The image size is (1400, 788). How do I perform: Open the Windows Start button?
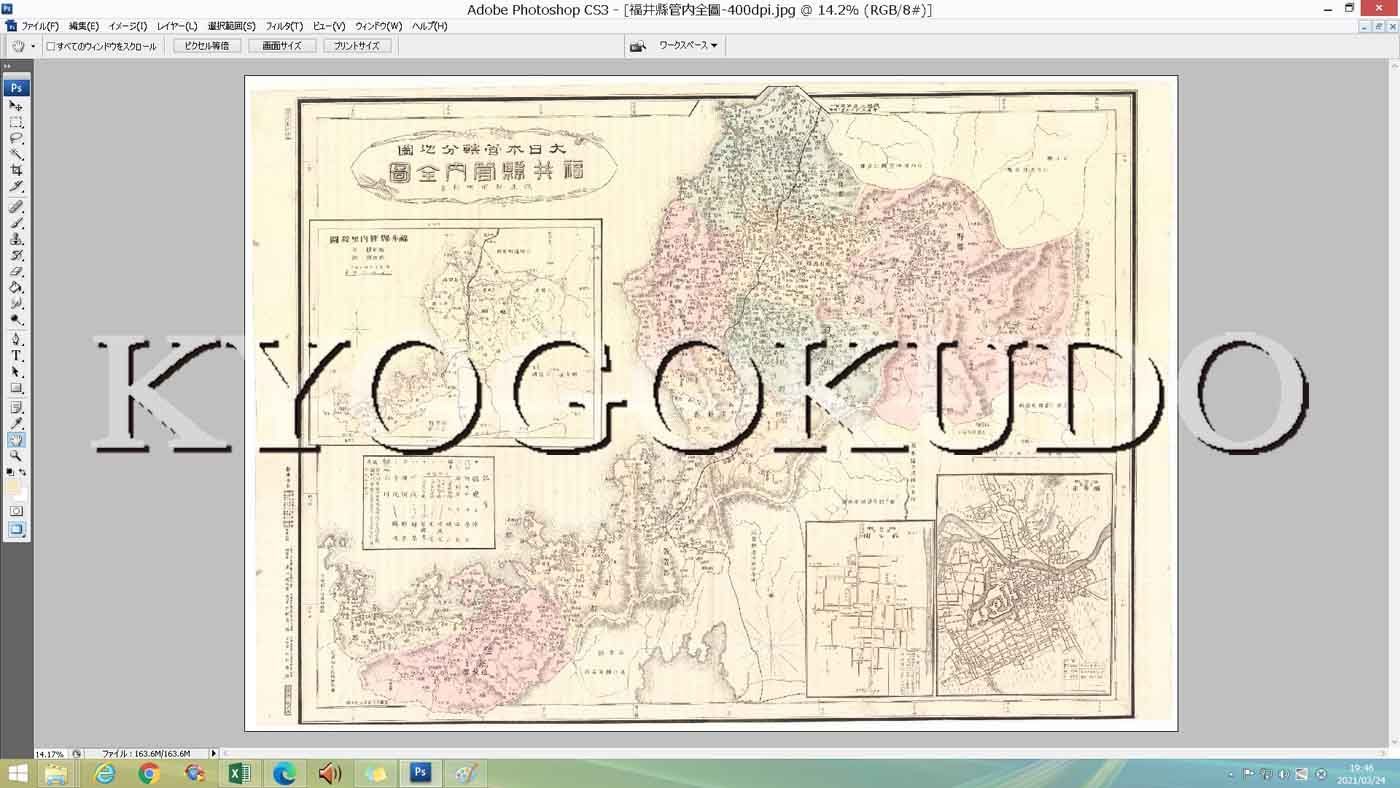[x=17, y=773]
